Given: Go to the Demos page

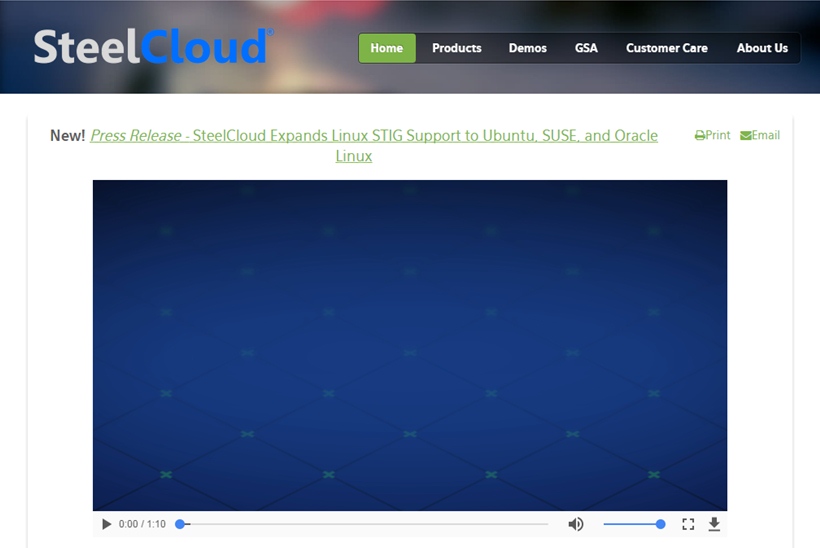Looking at the screenshot, I should tap(527, 48).
